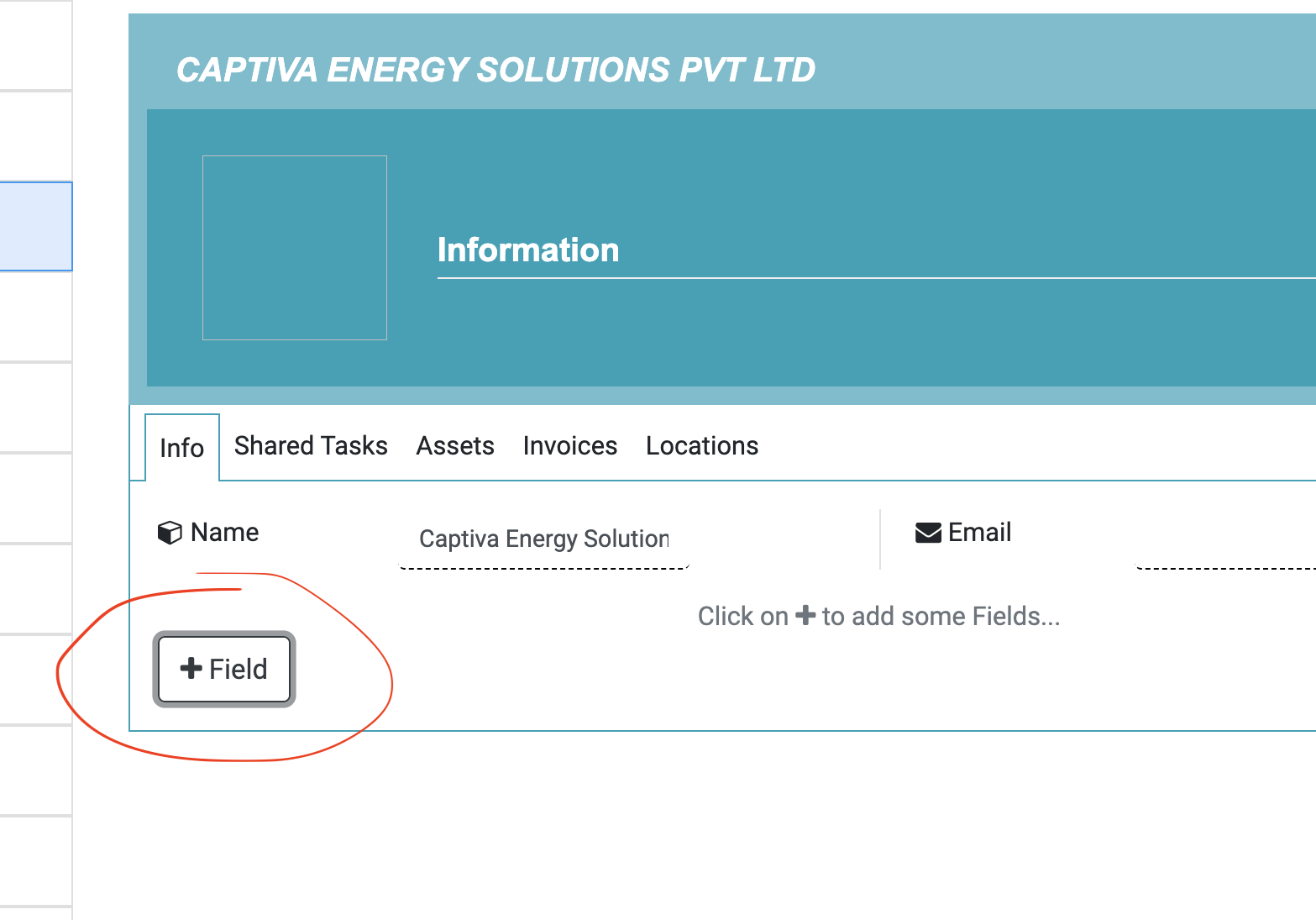
Task: Open the Shared Tasks tab
Action: click(311, 446)
